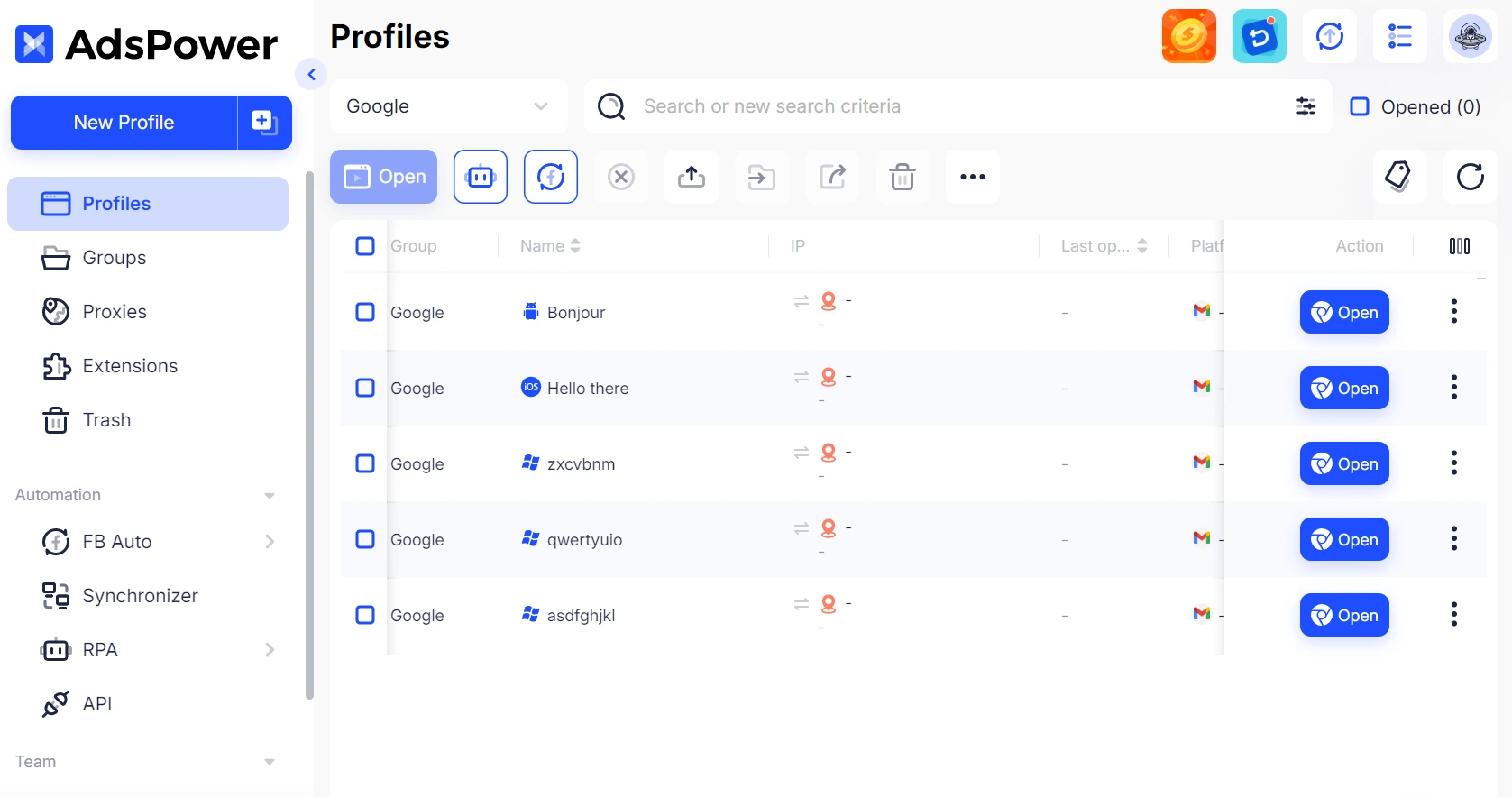Toggle the select all profiles checkbox
The image size is (1512, 797).
(365, 246)
